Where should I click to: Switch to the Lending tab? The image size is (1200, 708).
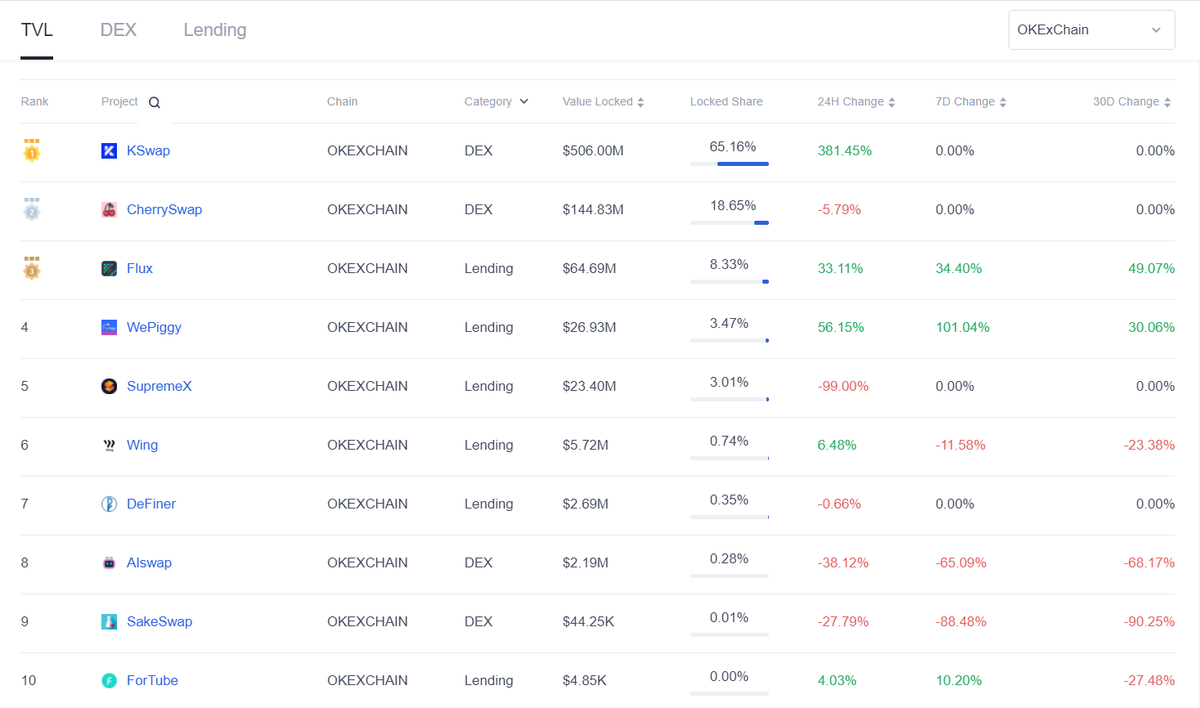coord(215,30)
